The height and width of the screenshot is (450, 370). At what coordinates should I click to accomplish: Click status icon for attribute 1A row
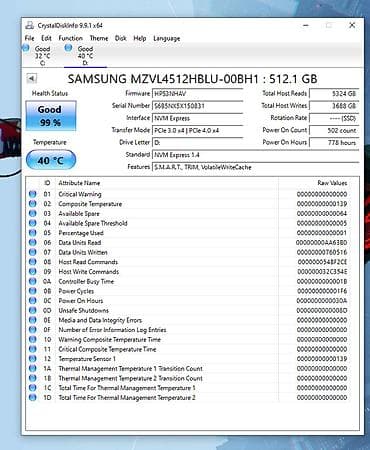click(32, 368)
